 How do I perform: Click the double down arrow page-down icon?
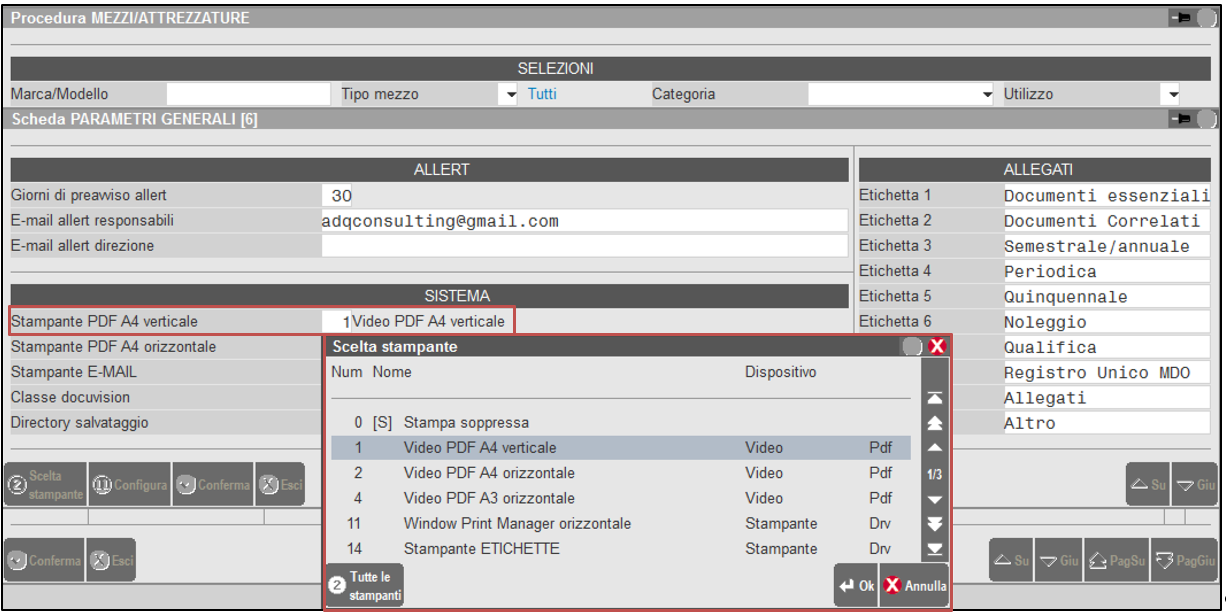coord(934,524)
